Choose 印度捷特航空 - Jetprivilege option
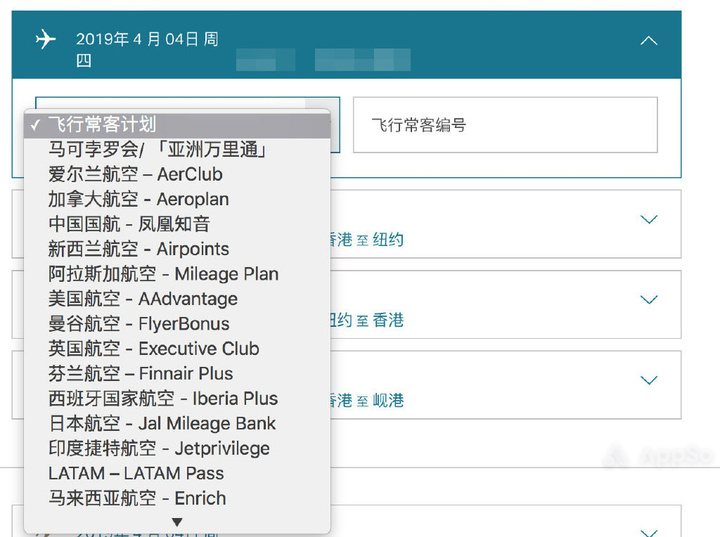The image size is (720, 537). coord(177,448)
